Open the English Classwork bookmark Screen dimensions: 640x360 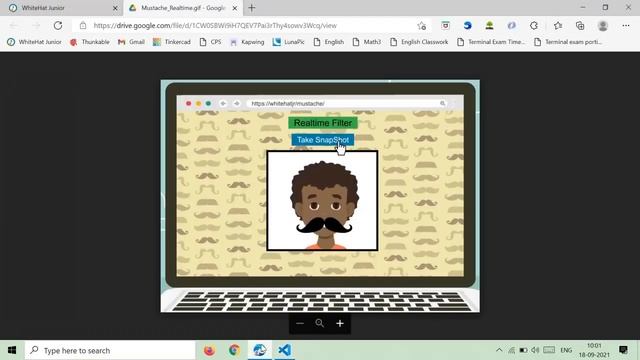pyautogui.click(x=419, y=42)
